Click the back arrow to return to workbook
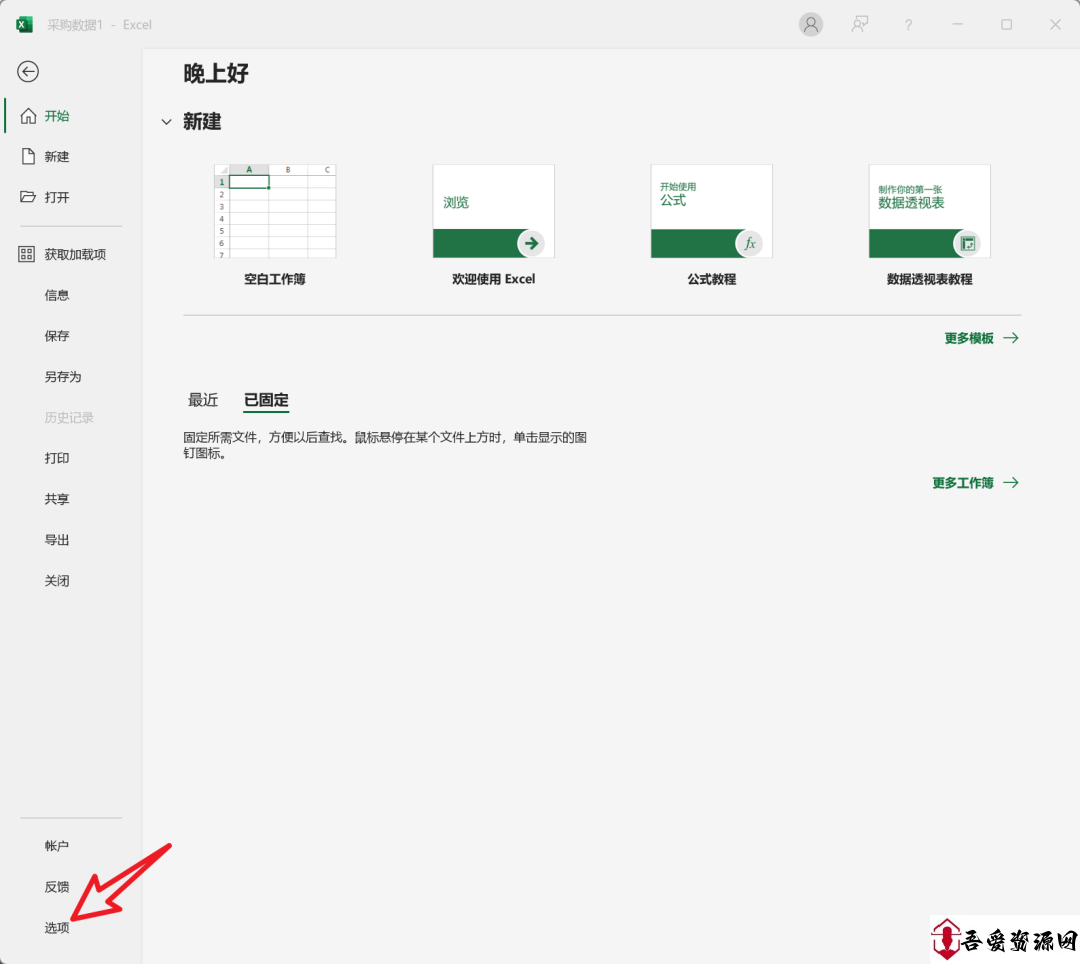 [x=28, y=72]
